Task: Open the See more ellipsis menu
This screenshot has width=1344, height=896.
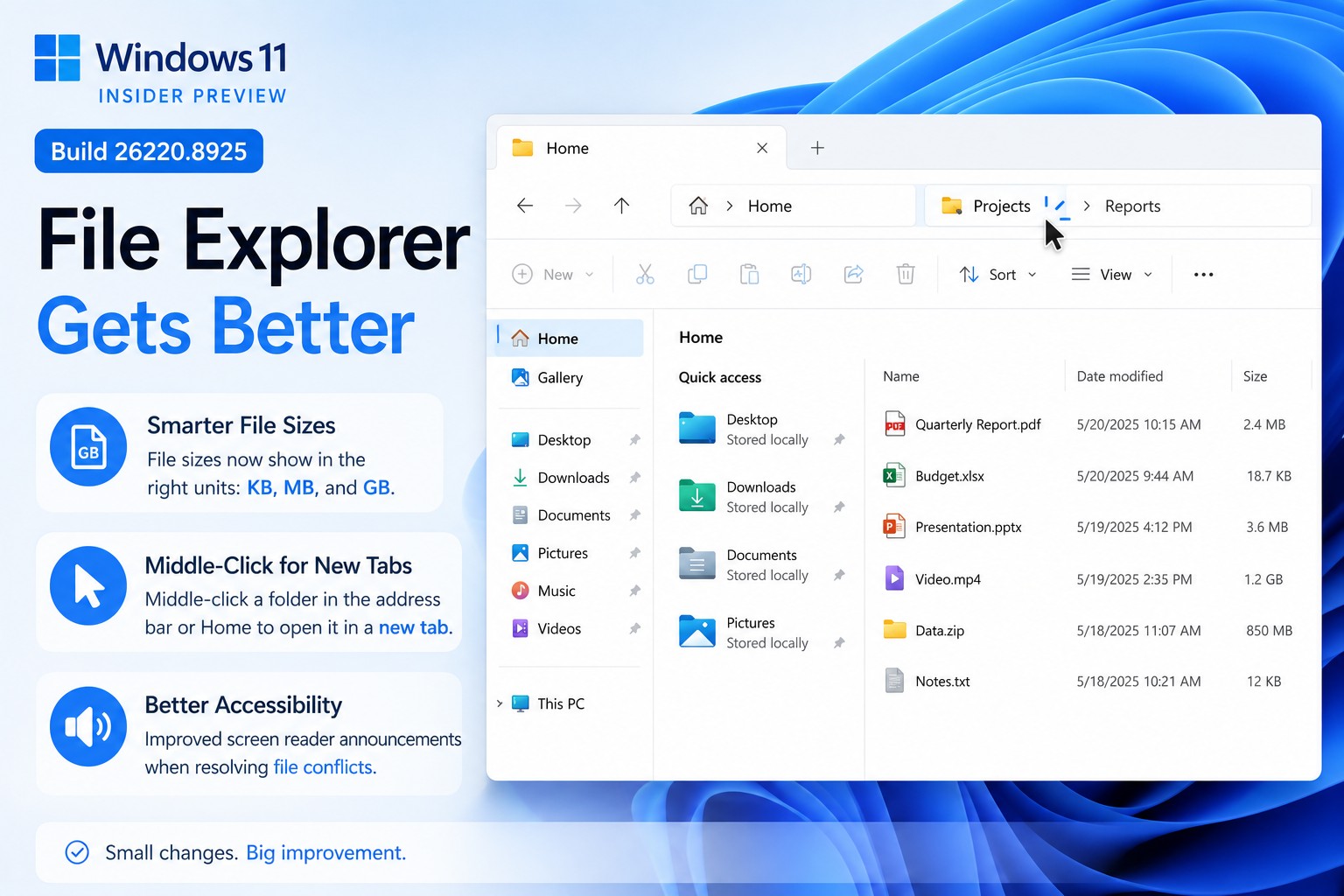Action: (x=1204, y=275)
